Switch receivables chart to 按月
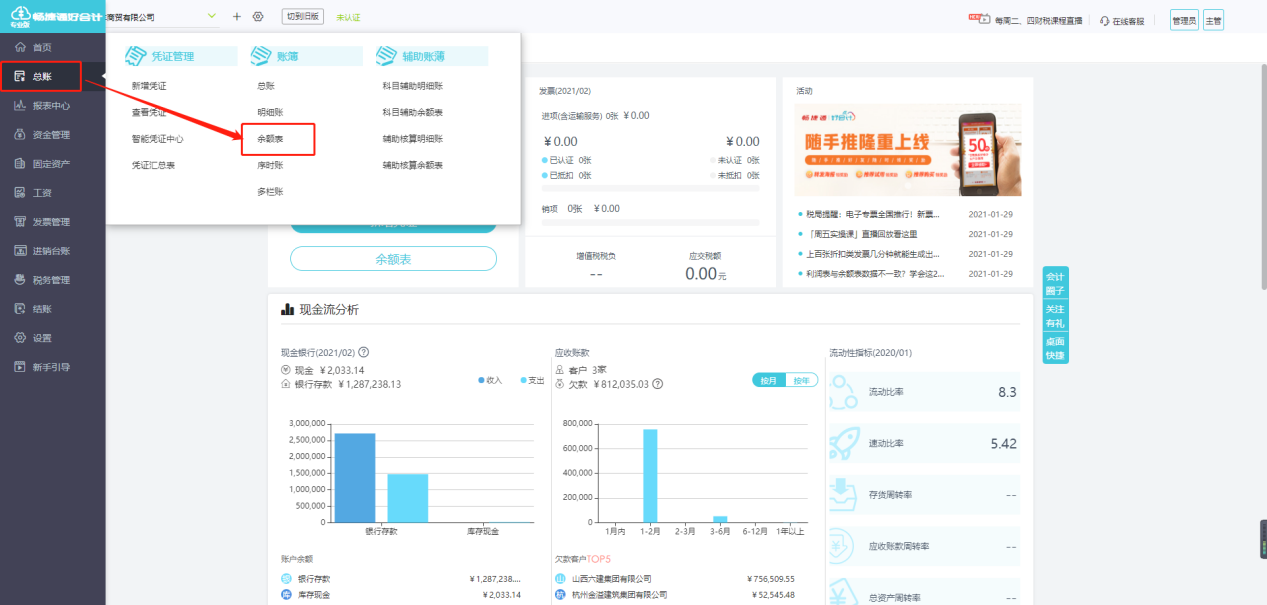1267x605 pixels. tap(769, 380)
